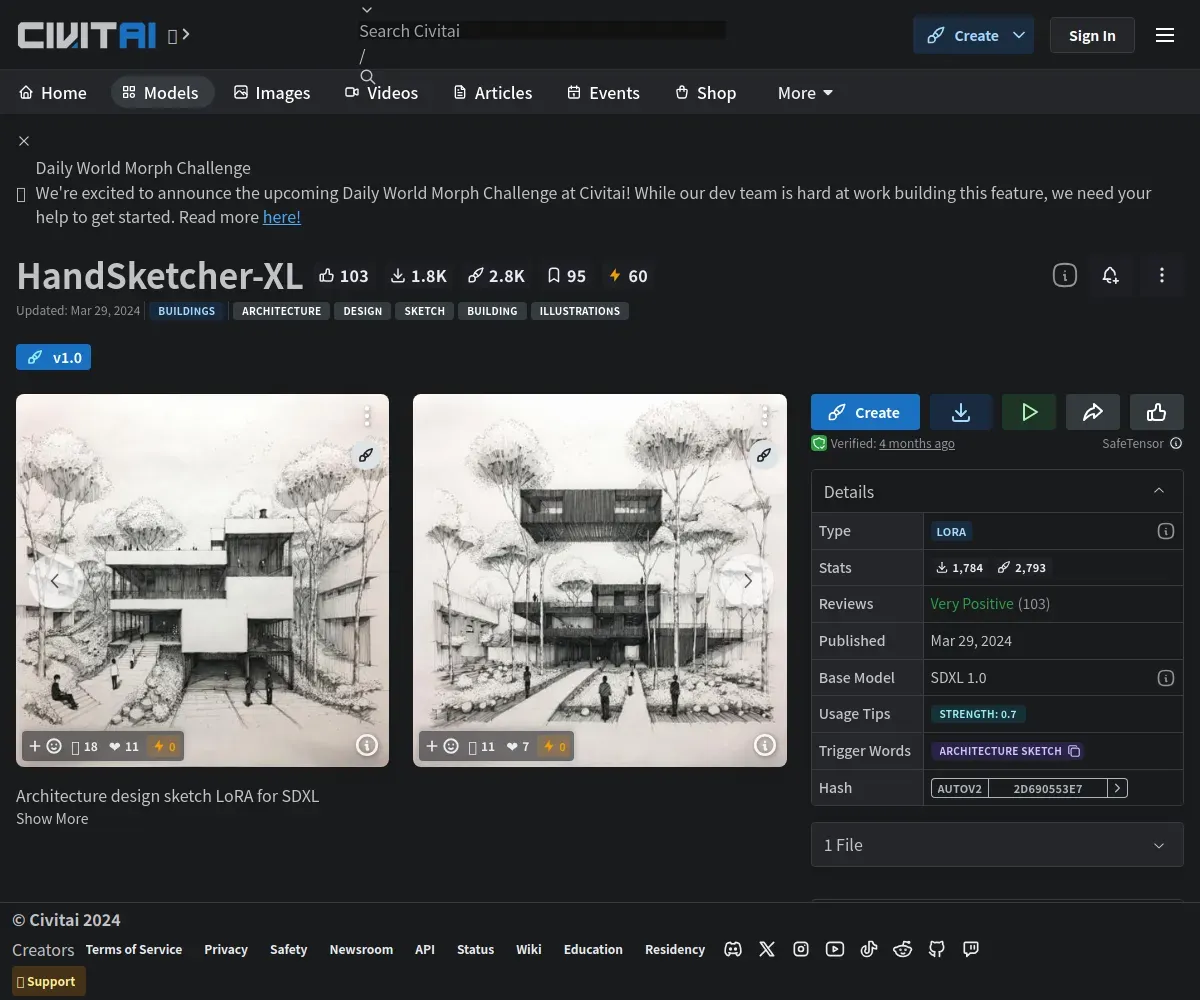Viewport: 1200px width, 1000px height.
Task: Click the 18 reaction on the first image
Action: (x=85, y=746)
